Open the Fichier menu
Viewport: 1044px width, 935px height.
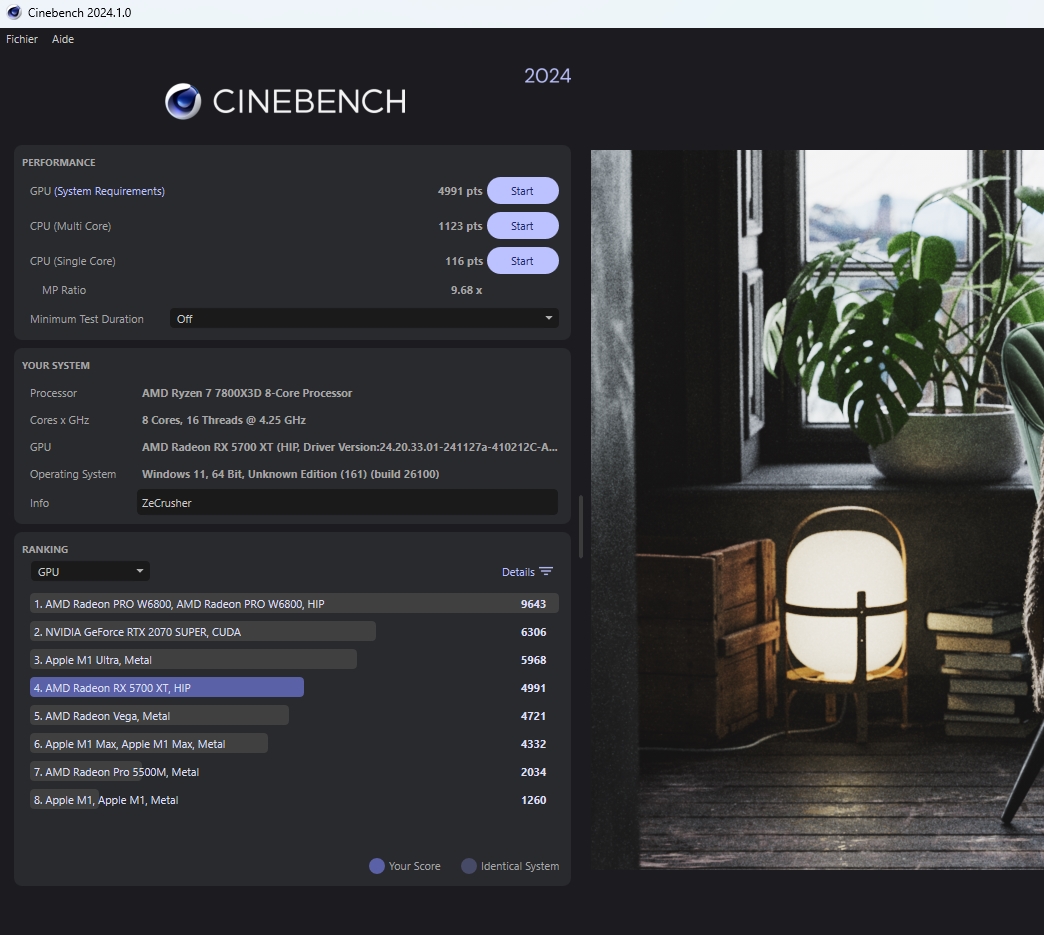[22, 39]
